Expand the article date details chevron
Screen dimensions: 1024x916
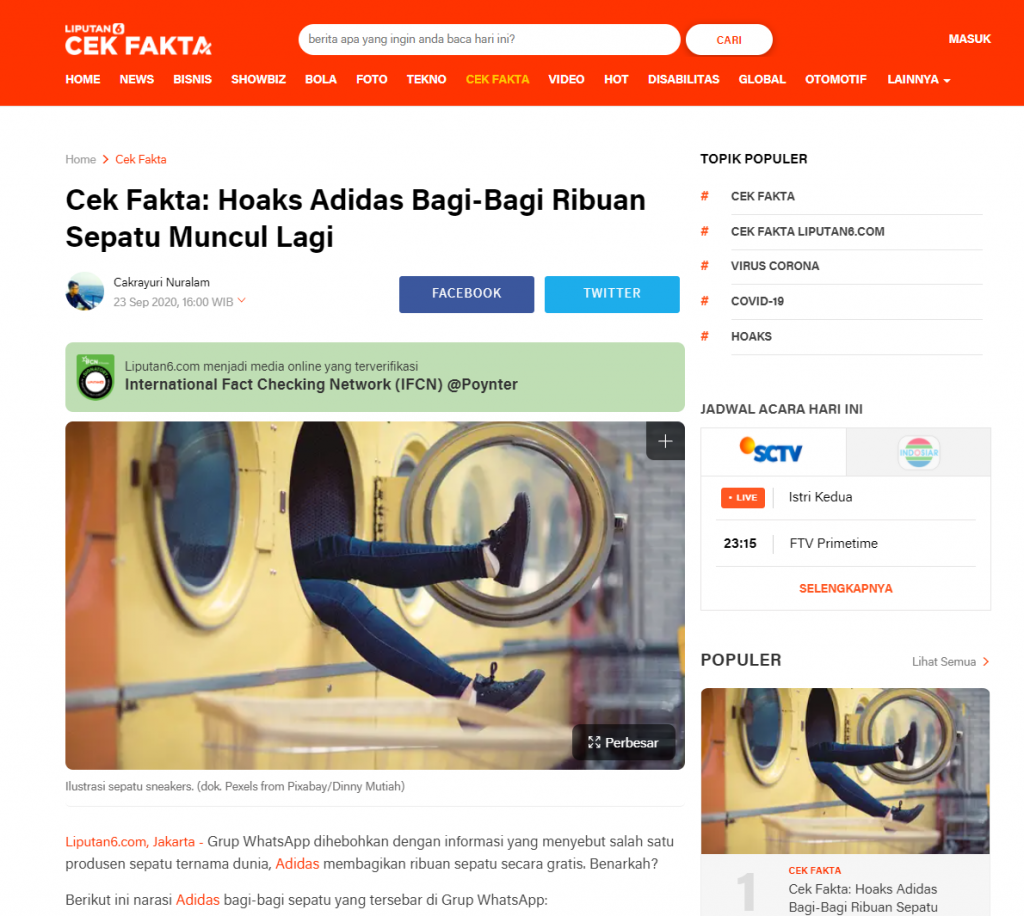click(x=242, y=300)
